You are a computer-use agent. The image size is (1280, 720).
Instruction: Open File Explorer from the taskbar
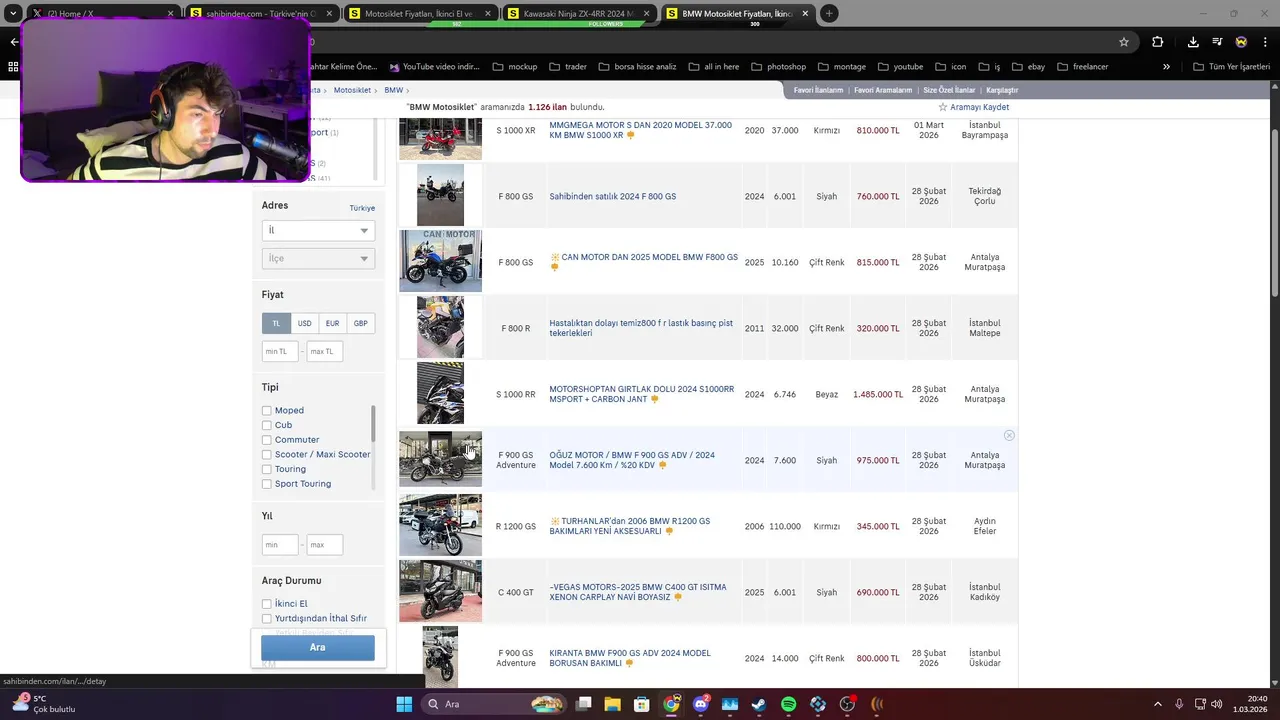613,704
